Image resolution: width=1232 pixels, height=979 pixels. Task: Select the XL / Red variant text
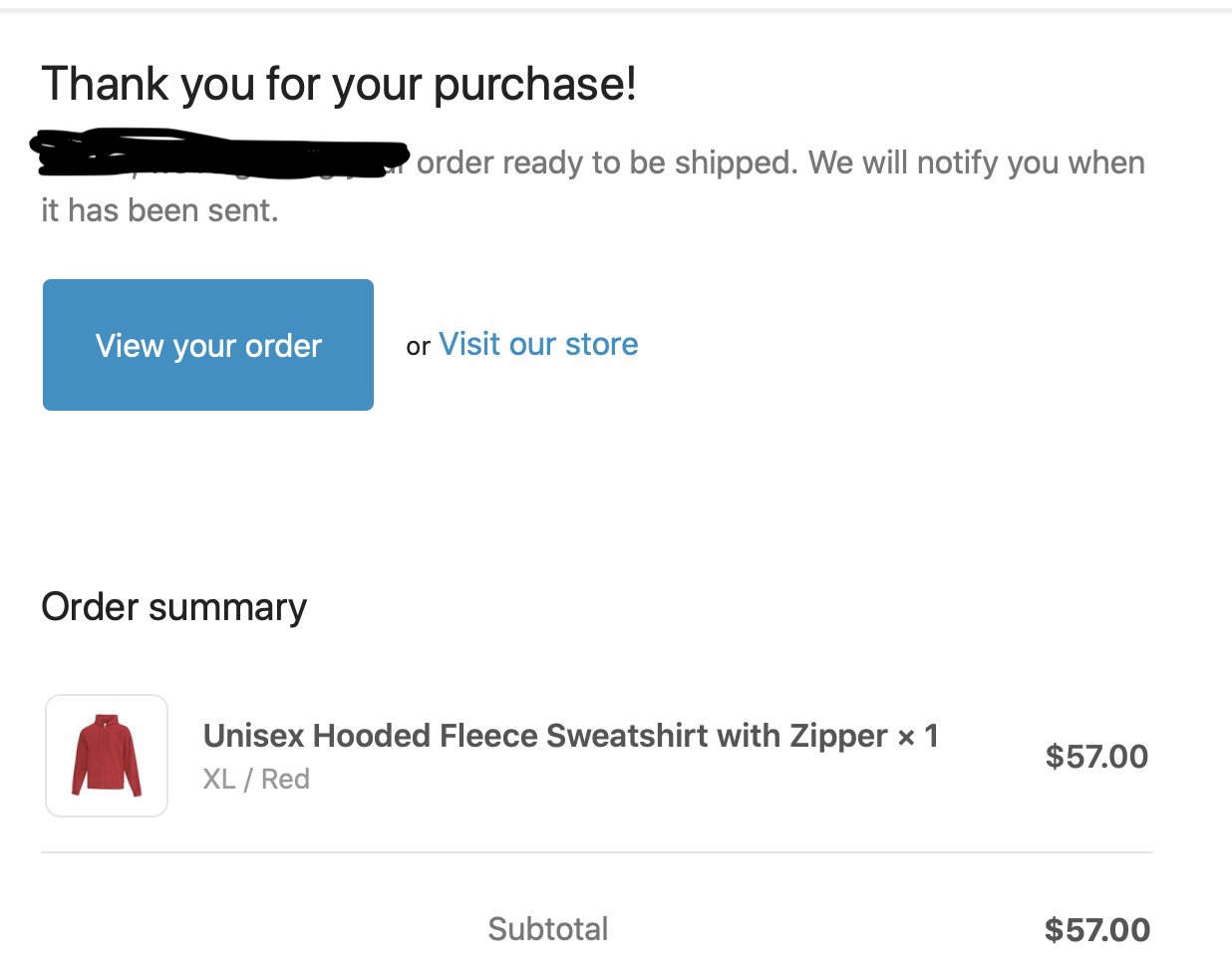tap(256, 779)
